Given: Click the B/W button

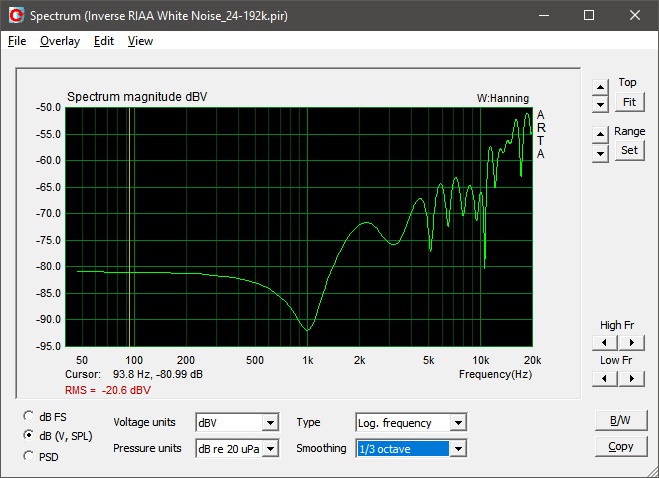Looking at the screenshot, I should coord(621,420).
